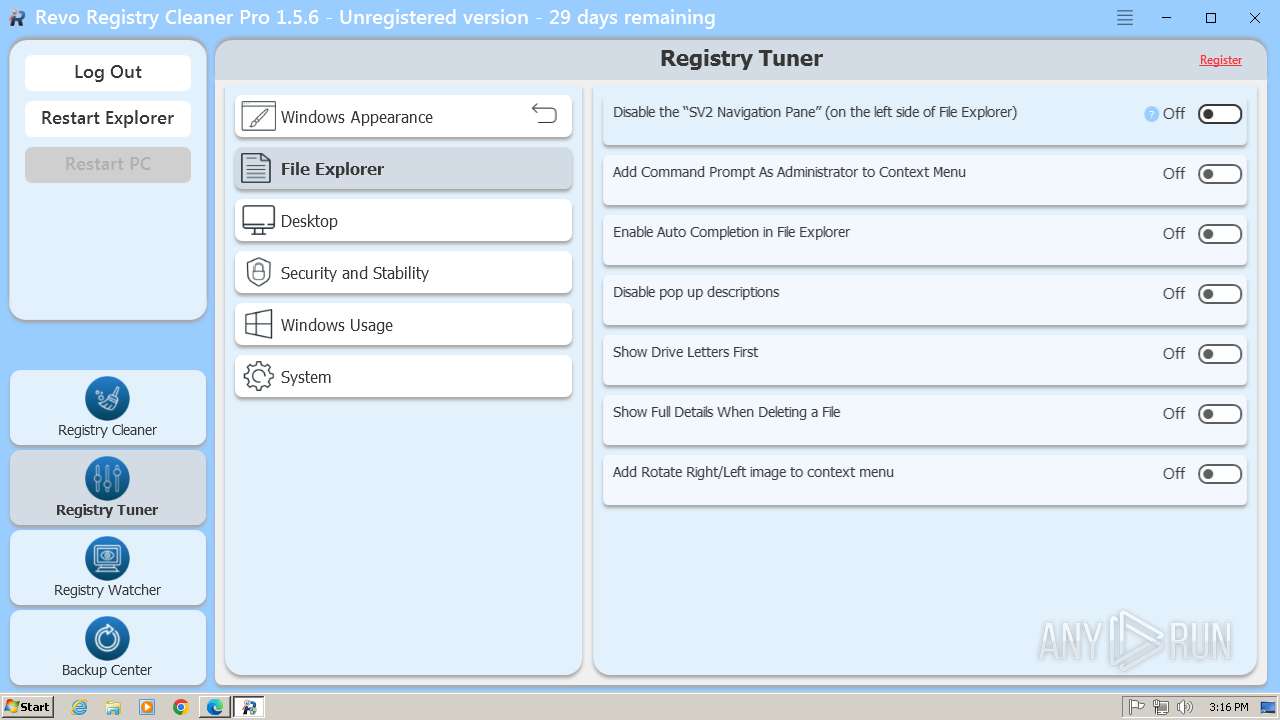Open the Backup Center module icon
1280x720 pixels.
tap(107, 639)
